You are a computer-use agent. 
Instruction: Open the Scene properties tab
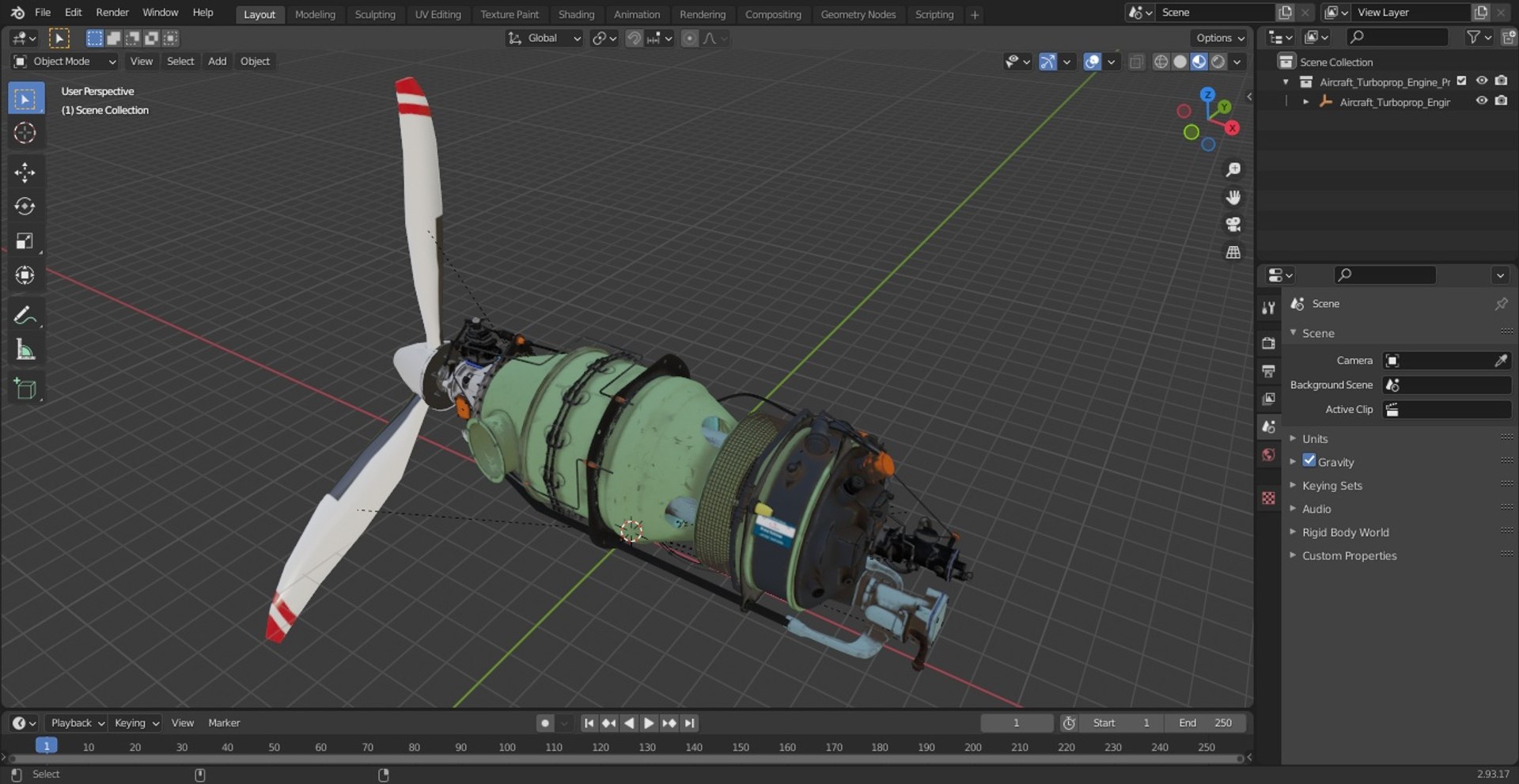1269,426
